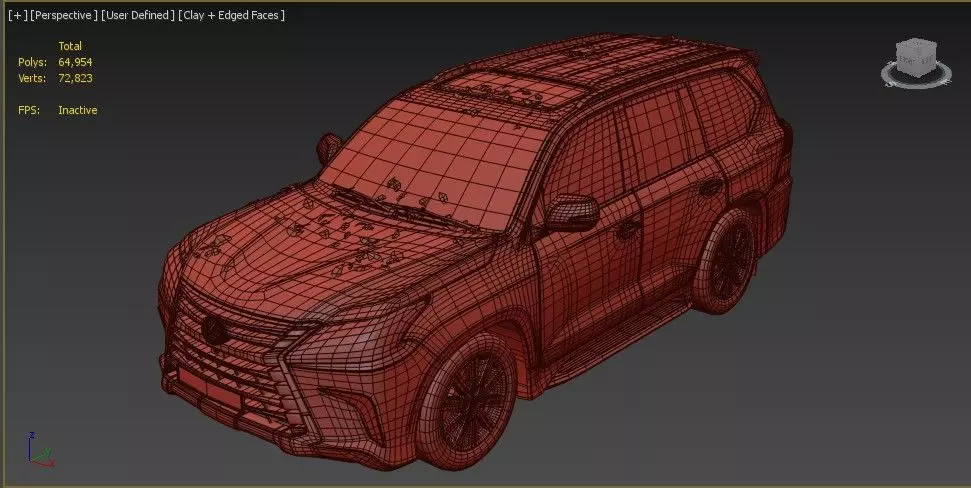Open the [Clay + Edged Faces] shading menu
This screenshot has height=488, width=971.
[232, 15]
